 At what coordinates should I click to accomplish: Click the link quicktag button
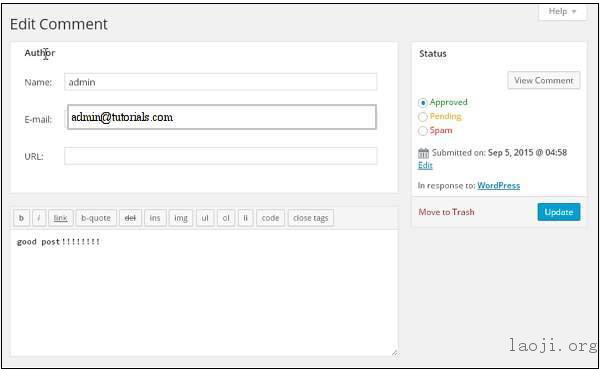pyautogui.click(x=60, y=218)
